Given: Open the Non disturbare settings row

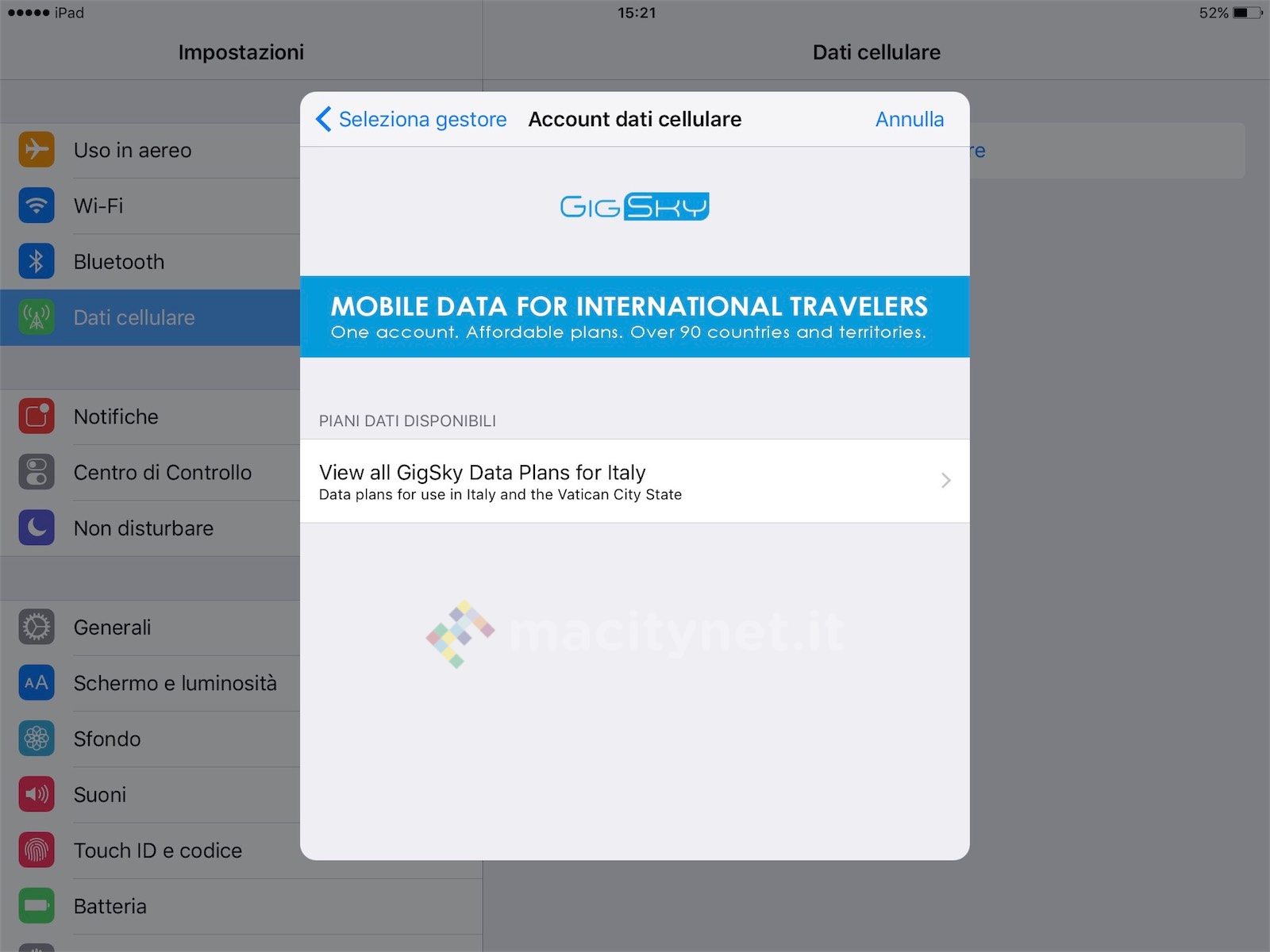Looking at the screenshot, I should point(150,528).
